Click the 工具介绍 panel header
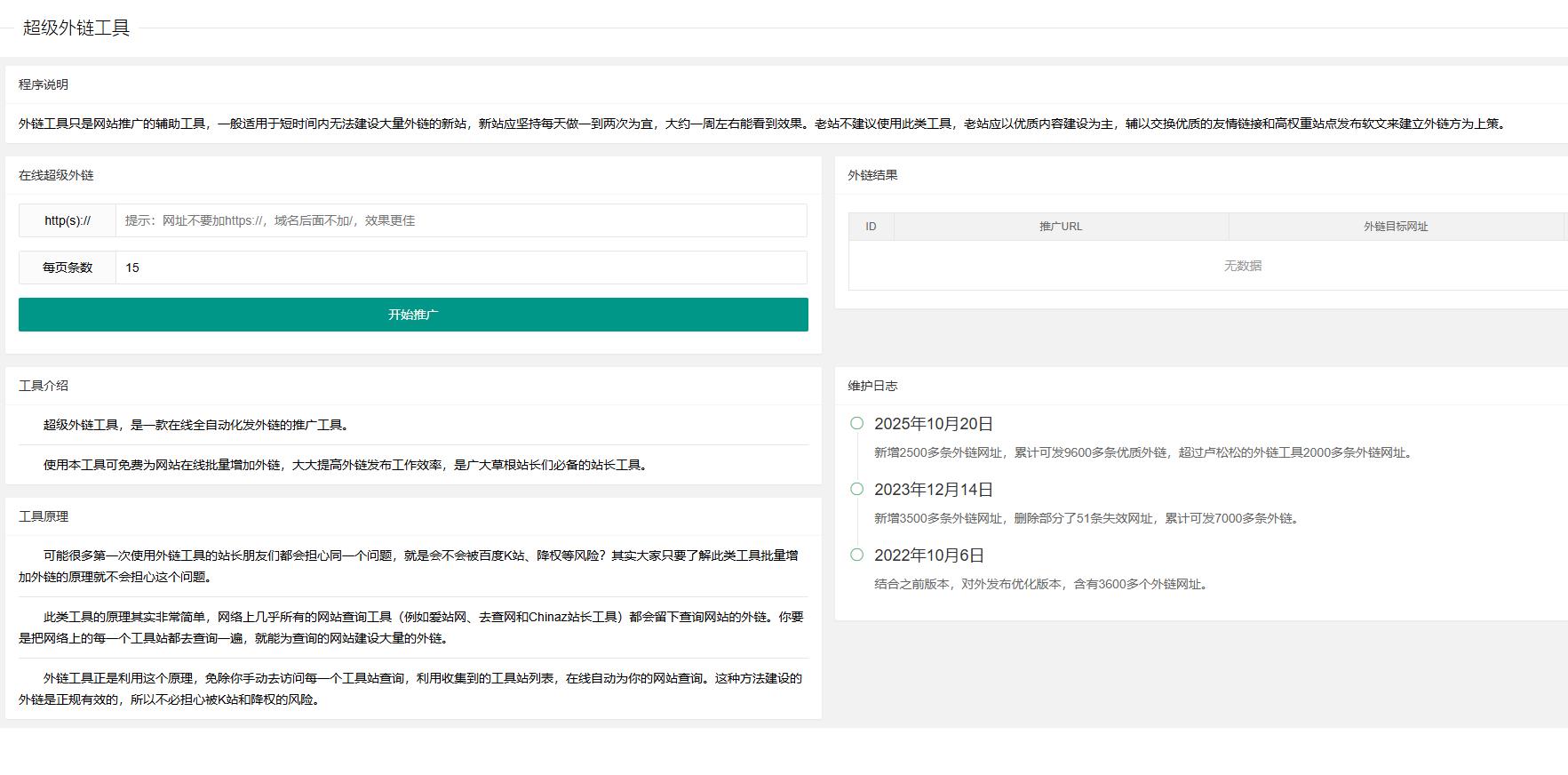1568x775 pixels. tap(44, 386)
